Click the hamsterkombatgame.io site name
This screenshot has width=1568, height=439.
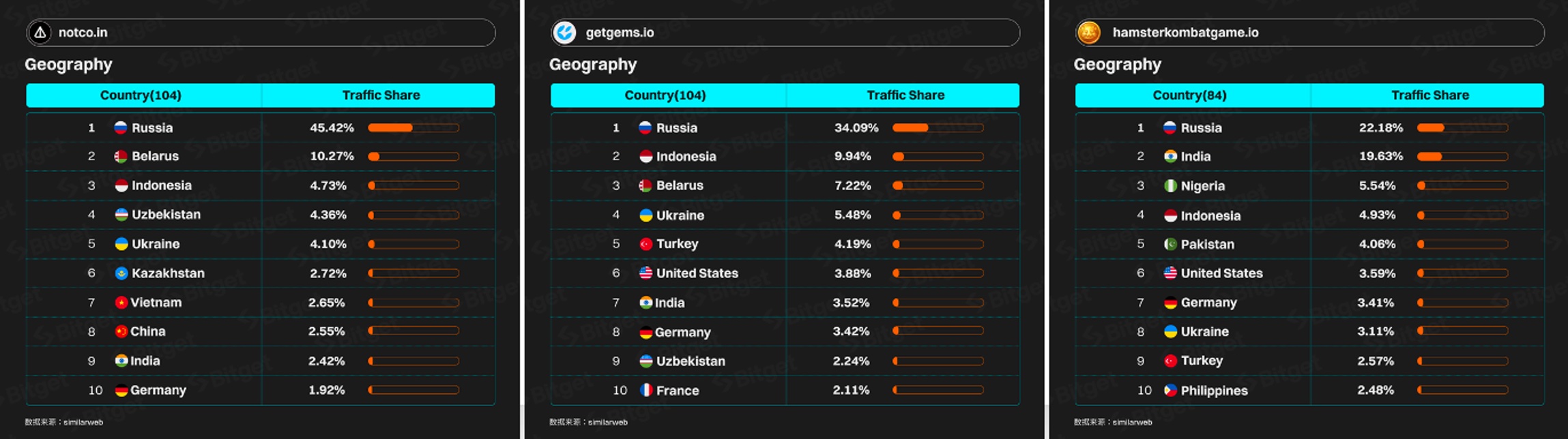coord(1185,33)
